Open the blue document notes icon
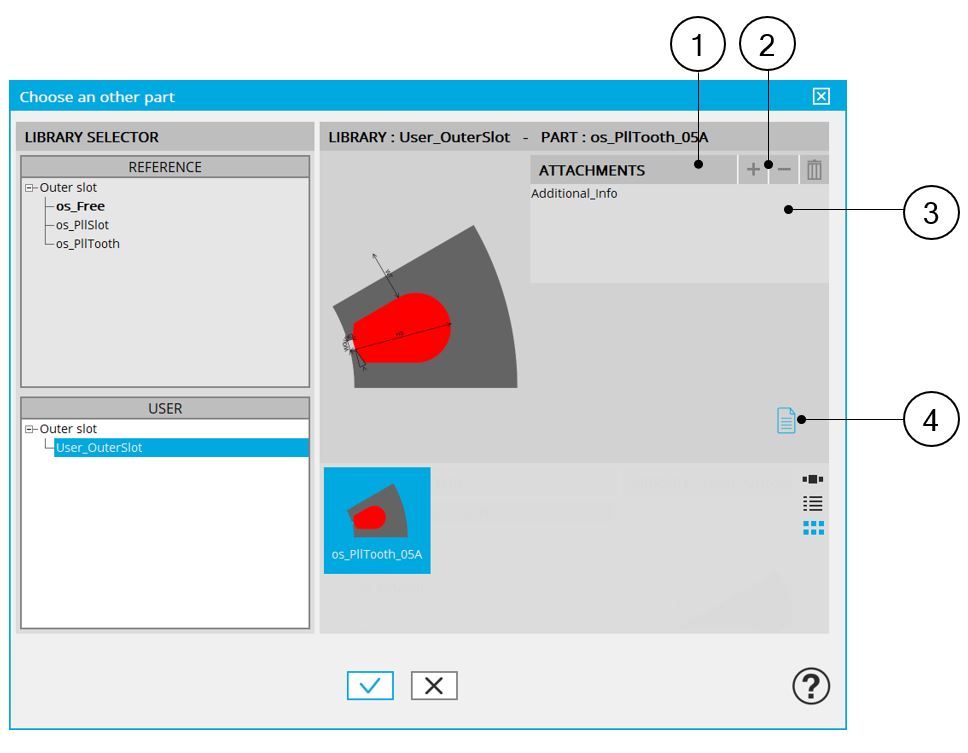968x753 pixels. (787, 421)
